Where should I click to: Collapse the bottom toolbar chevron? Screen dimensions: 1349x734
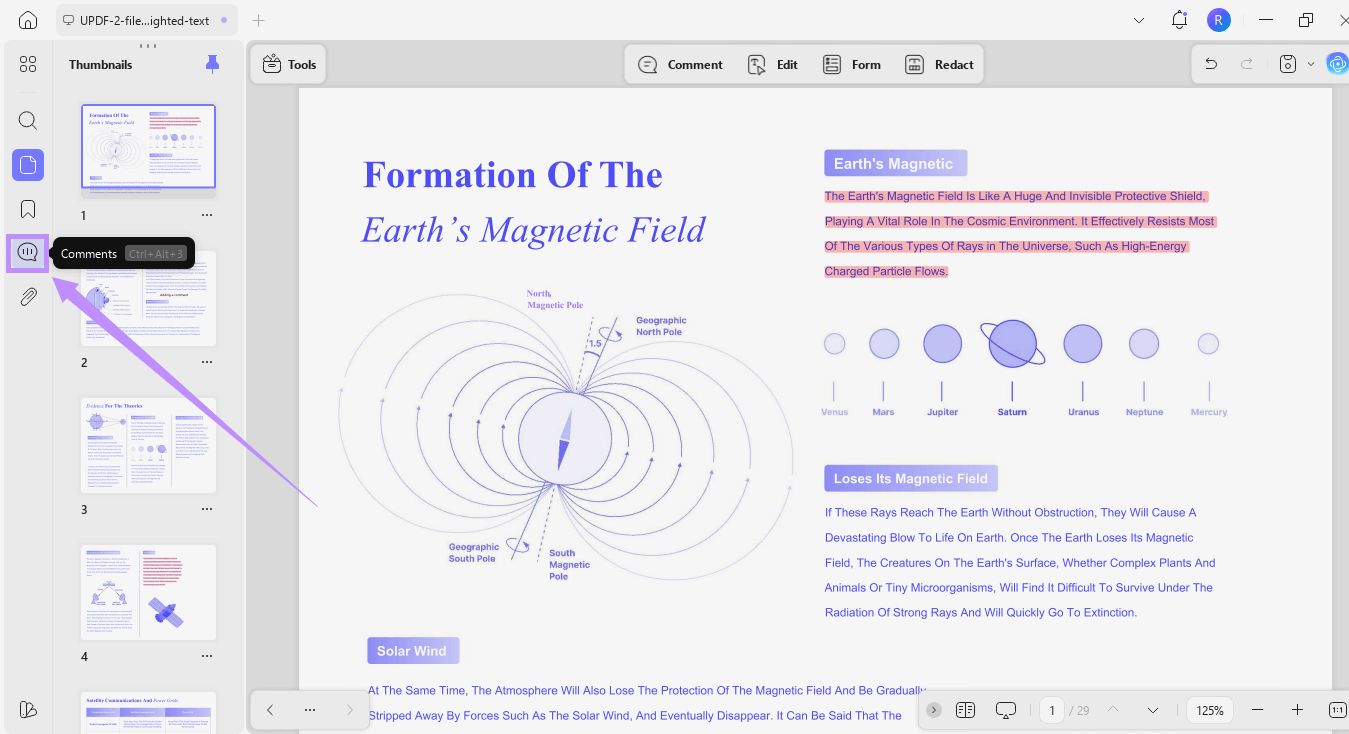pyautogui.click(x=934, y=710)
